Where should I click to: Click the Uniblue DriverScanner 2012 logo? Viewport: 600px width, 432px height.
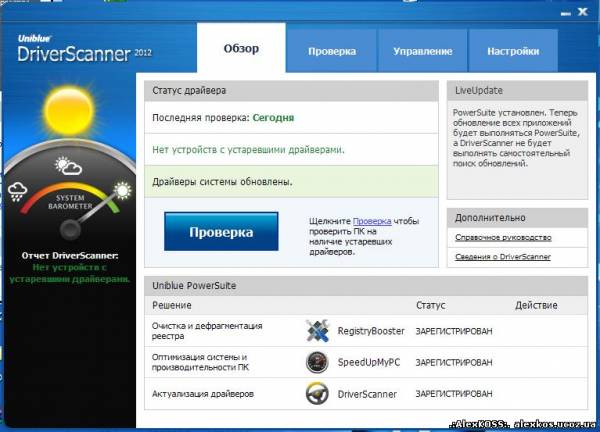coord(85,49)
